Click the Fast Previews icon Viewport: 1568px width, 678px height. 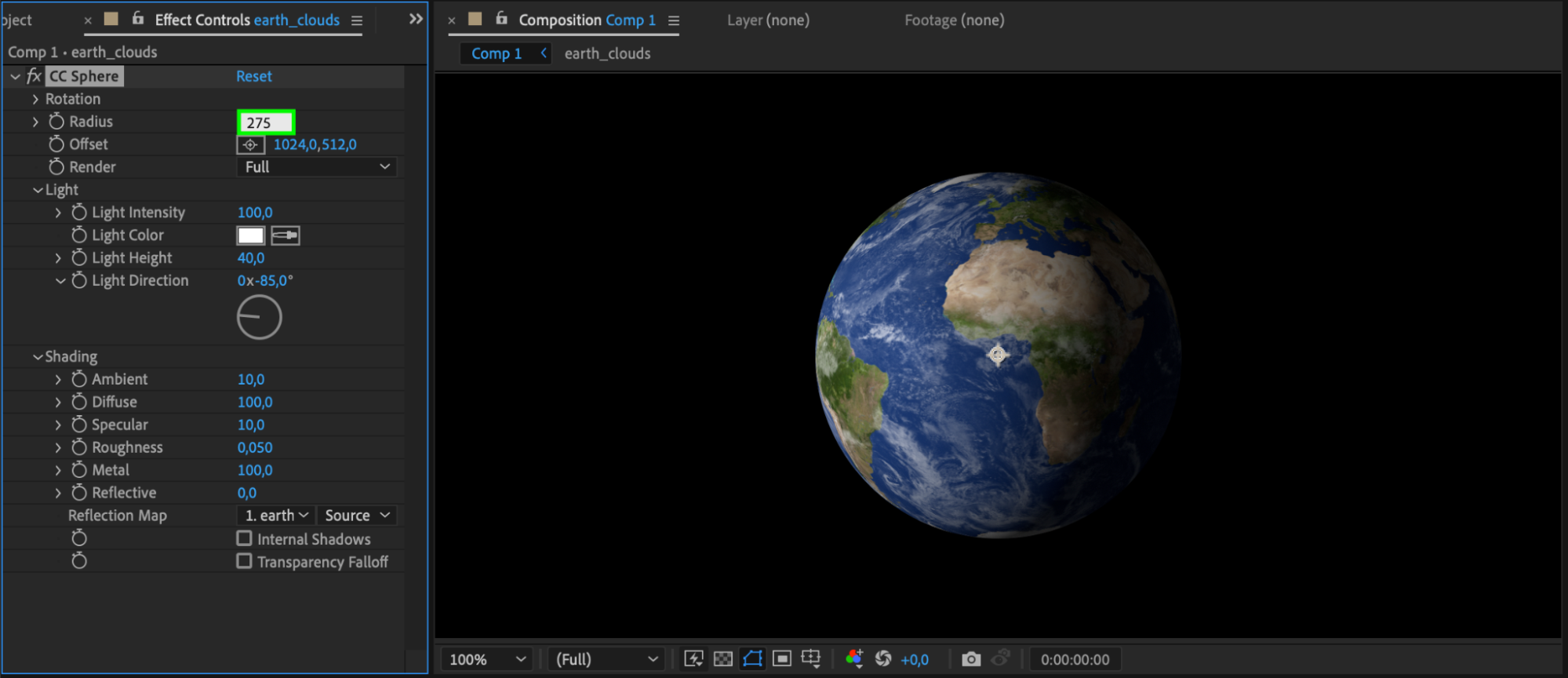coord(693,659)
